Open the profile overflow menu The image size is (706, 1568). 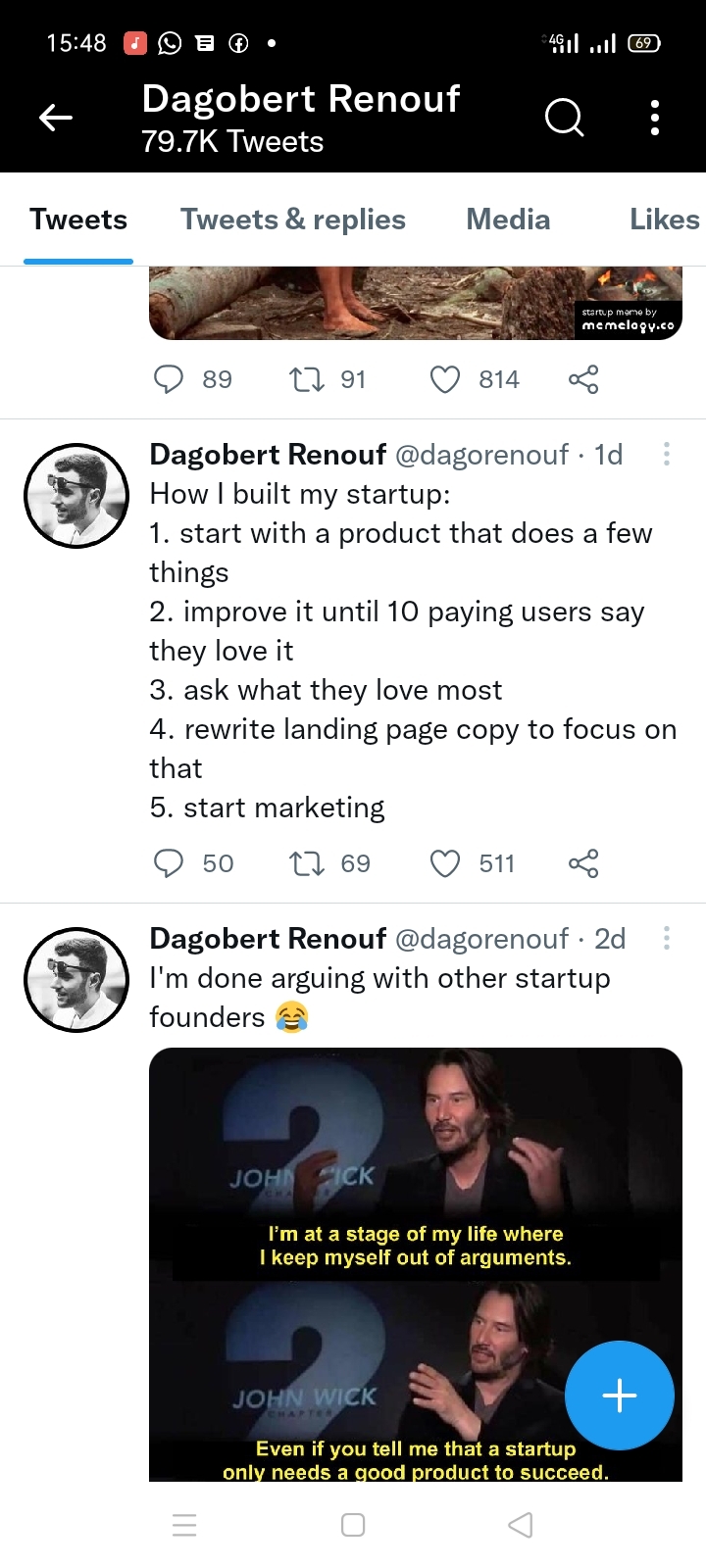click(x=654, y=118)
